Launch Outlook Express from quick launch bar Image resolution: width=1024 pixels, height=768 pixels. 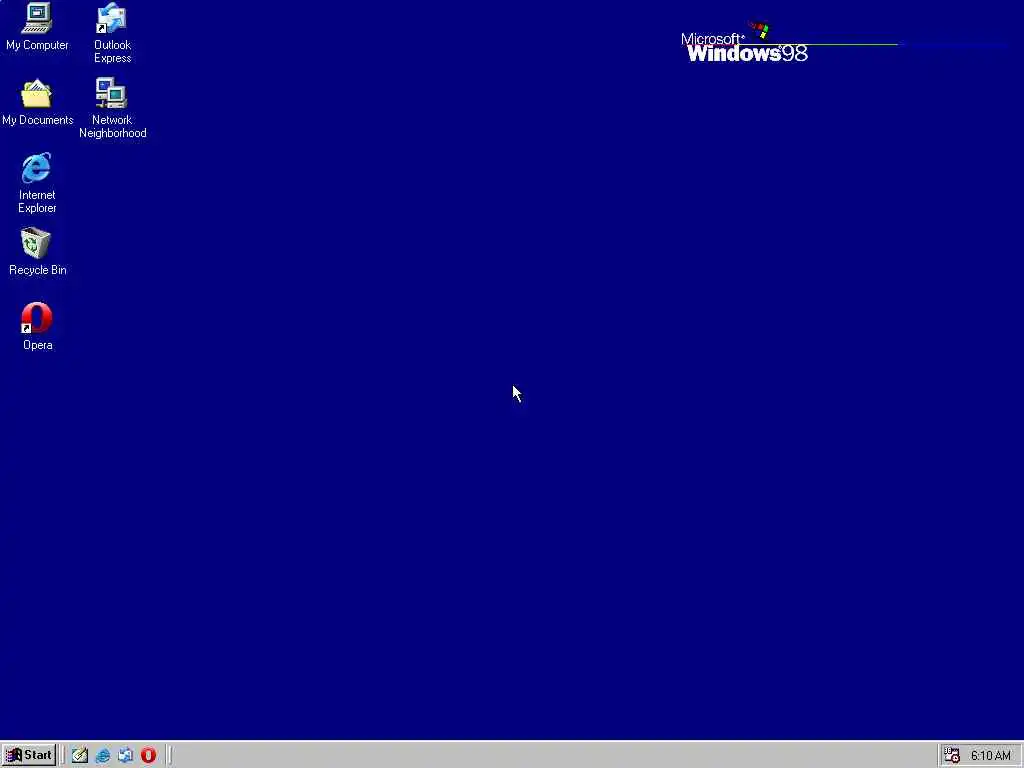click(125, 755)
